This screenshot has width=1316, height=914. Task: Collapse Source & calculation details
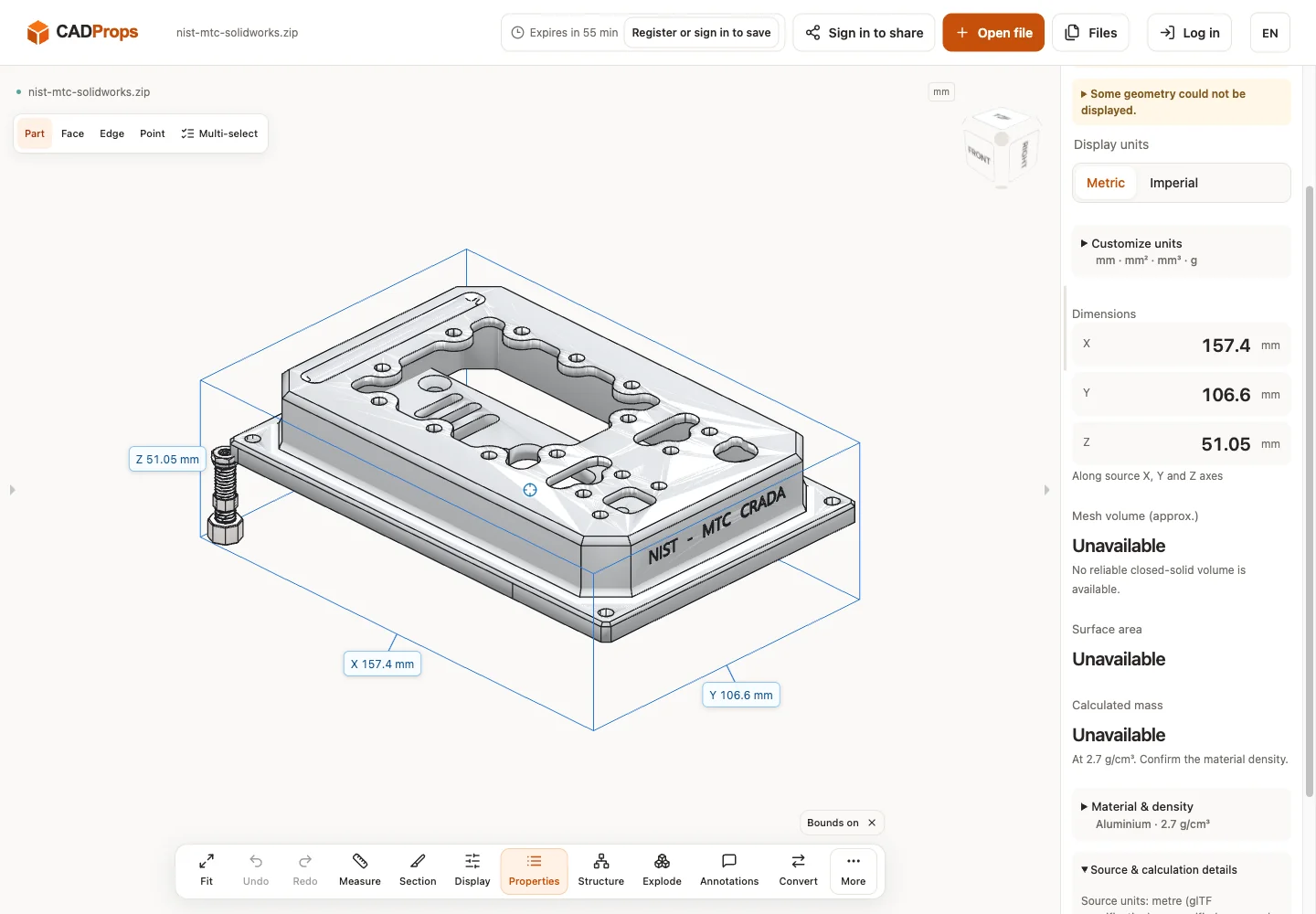[x=1159, y=869]
